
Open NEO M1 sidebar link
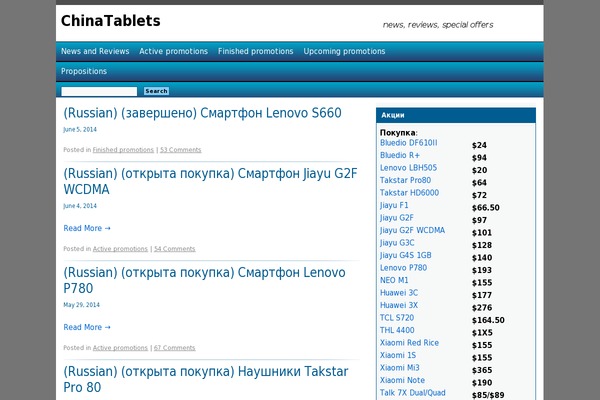click(x=394, y=280)
